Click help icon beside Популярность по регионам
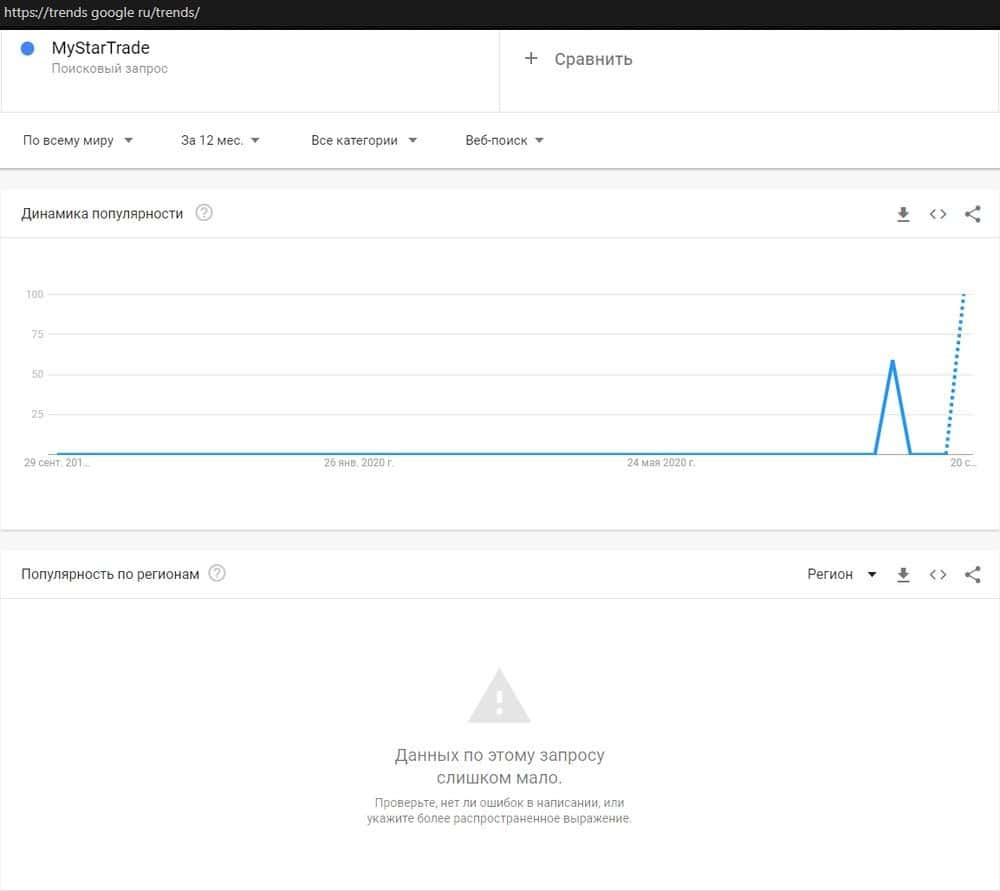Screen dimensions: 1000x891 [x=217, y=573]
